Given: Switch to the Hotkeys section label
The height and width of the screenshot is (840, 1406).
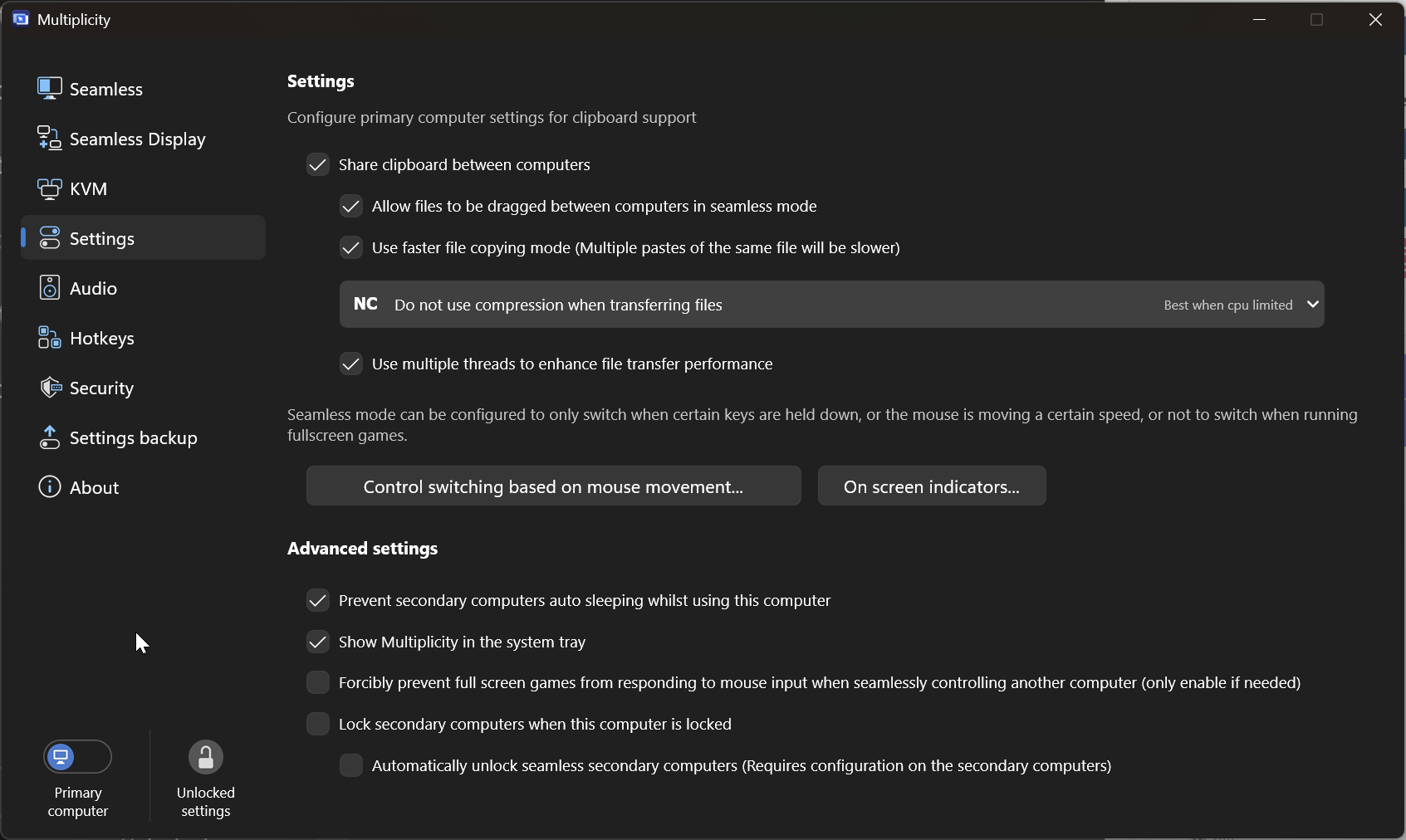Looking at the screenshot, I should 102,339.
